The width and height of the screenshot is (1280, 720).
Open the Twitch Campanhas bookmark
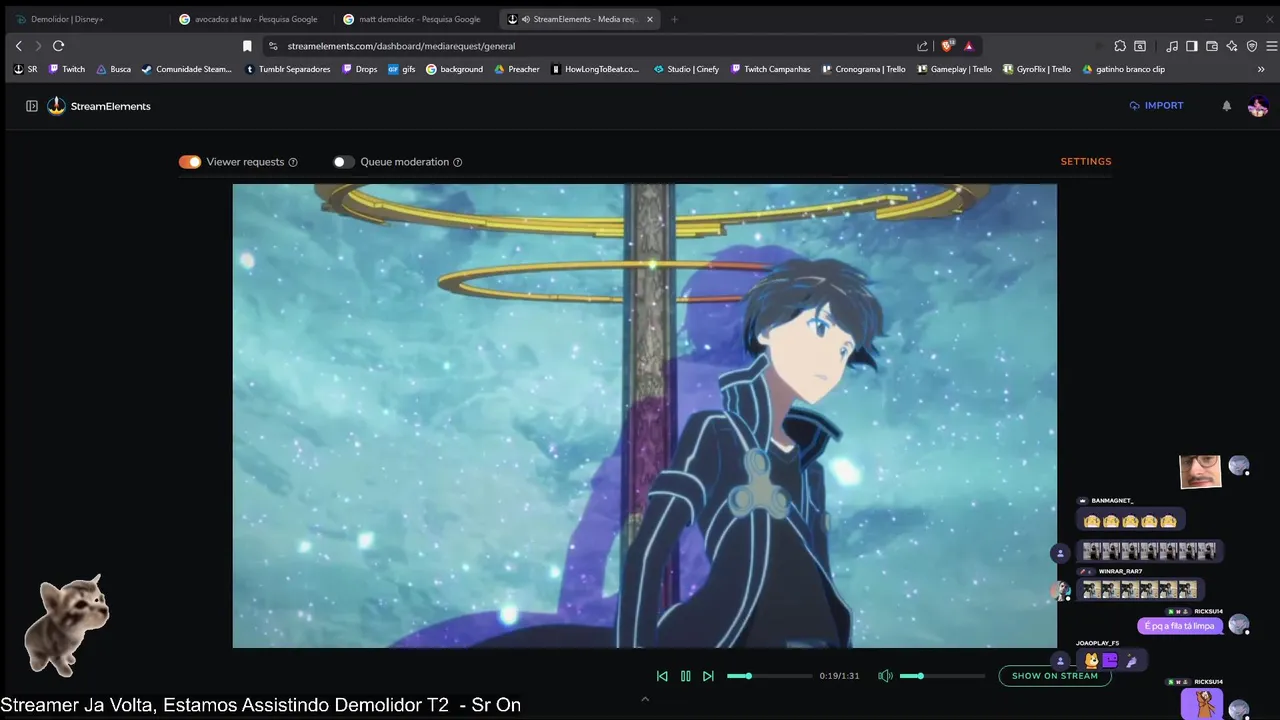[770, 69]
